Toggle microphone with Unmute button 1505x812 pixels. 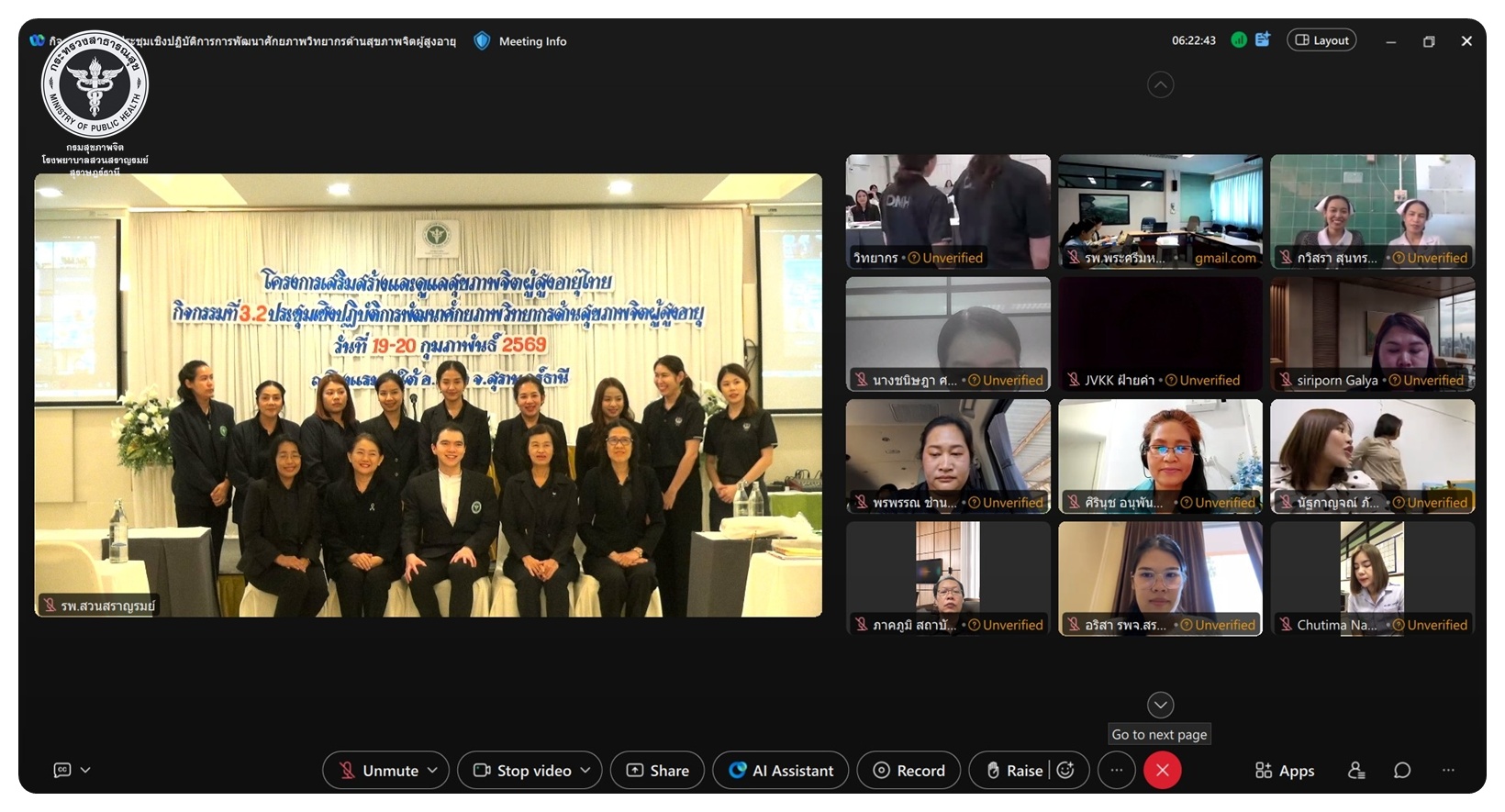point(378,771)
